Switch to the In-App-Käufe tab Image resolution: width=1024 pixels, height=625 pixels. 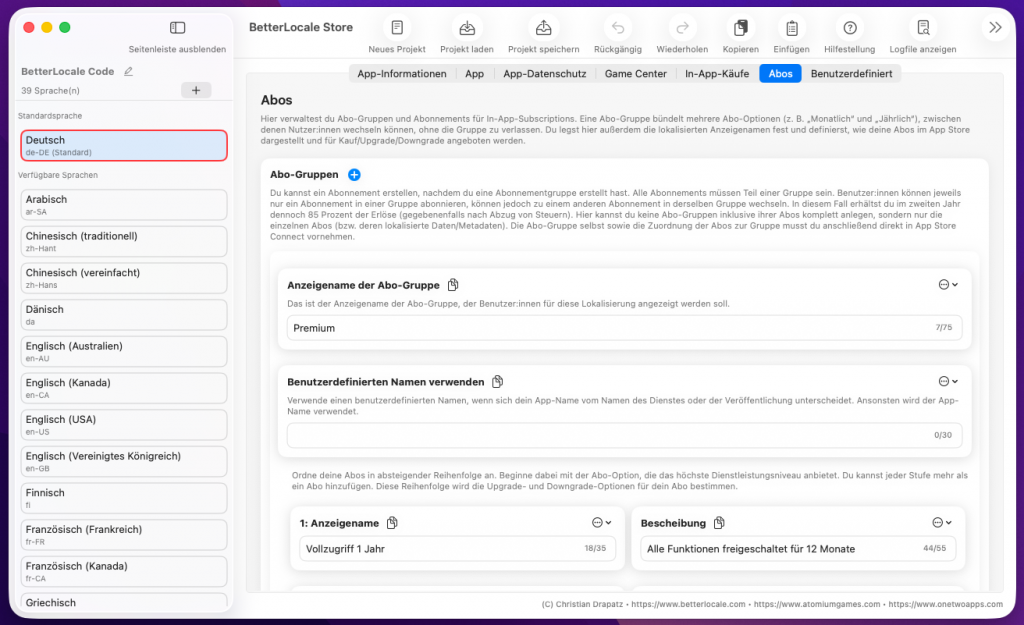pos(716,73)
